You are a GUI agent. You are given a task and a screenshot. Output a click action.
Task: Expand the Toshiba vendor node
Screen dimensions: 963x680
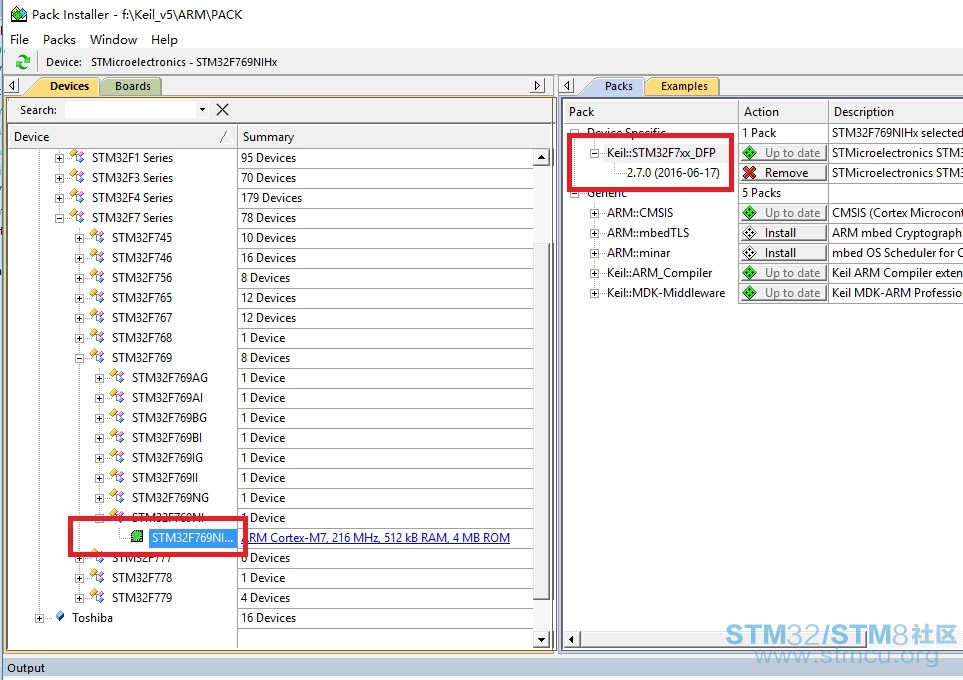coord(39,619)
